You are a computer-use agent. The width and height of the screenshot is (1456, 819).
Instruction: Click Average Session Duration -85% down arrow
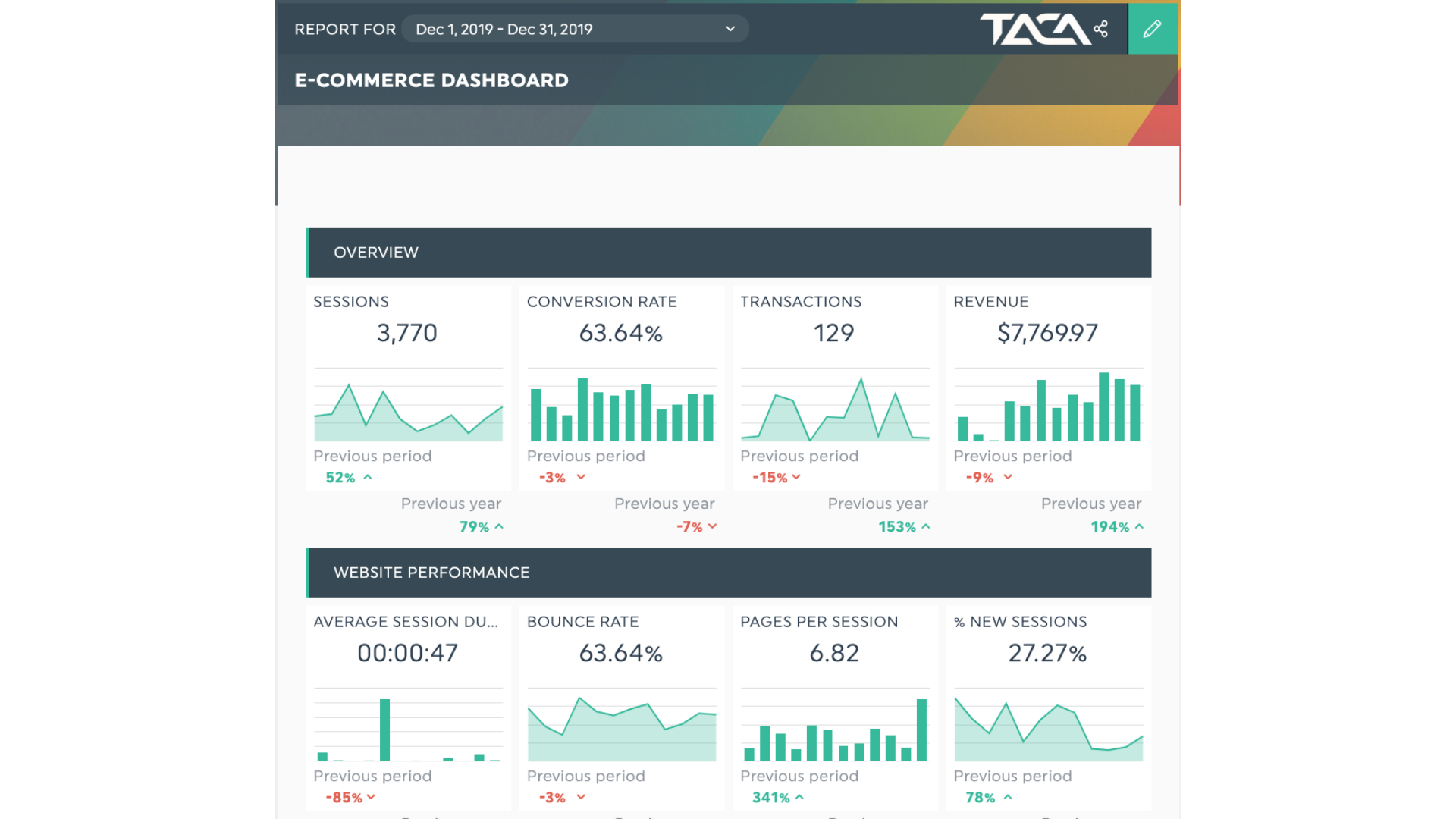(372, 797)
